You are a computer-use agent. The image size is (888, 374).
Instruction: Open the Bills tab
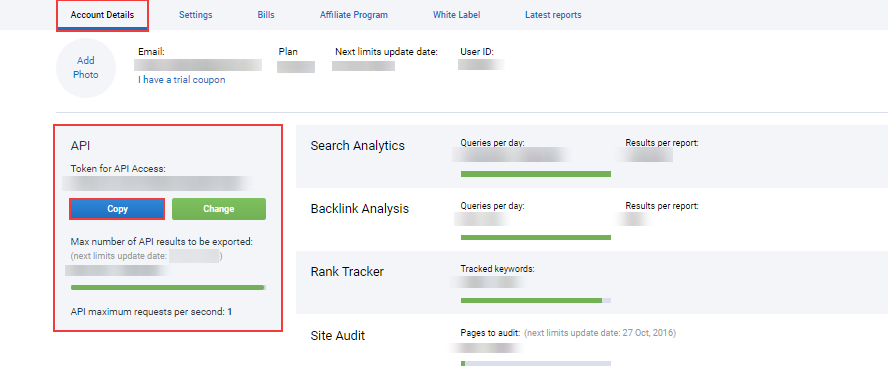[266, 15]
